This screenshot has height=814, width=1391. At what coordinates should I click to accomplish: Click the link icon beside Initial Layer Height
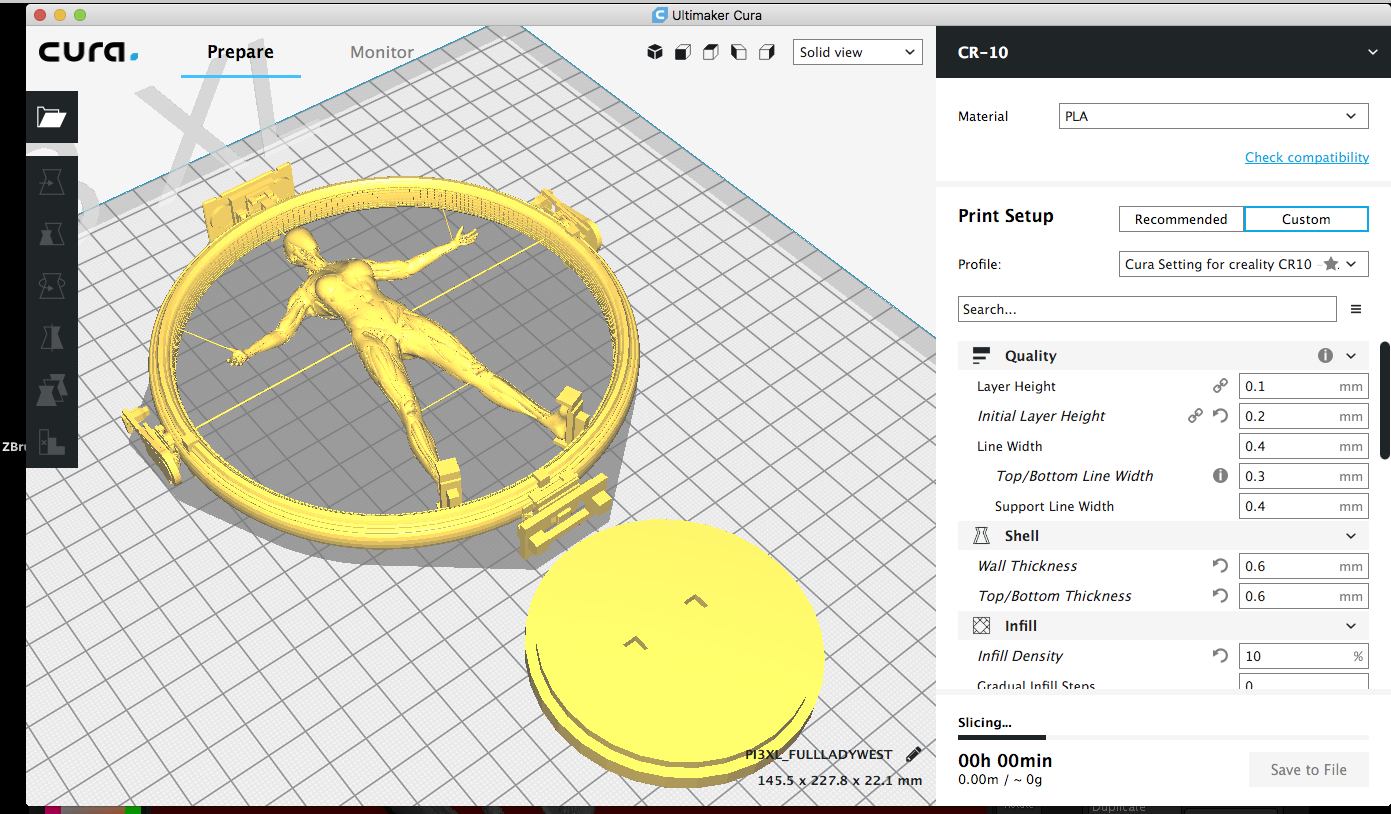tap(1195, 416)
